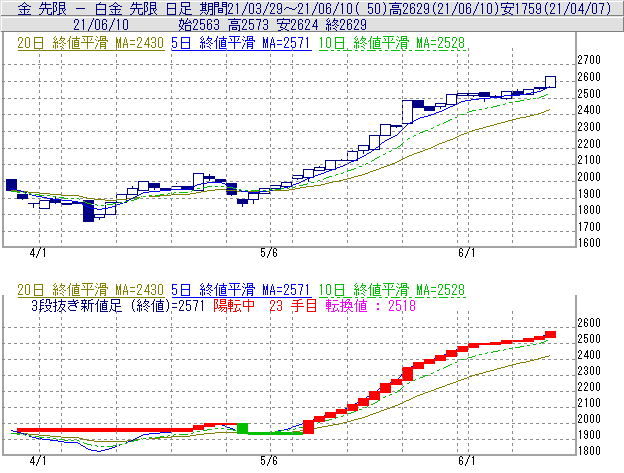Click the green reversal block in lower chart
The image size is (624, 473).
pos(242,428)
